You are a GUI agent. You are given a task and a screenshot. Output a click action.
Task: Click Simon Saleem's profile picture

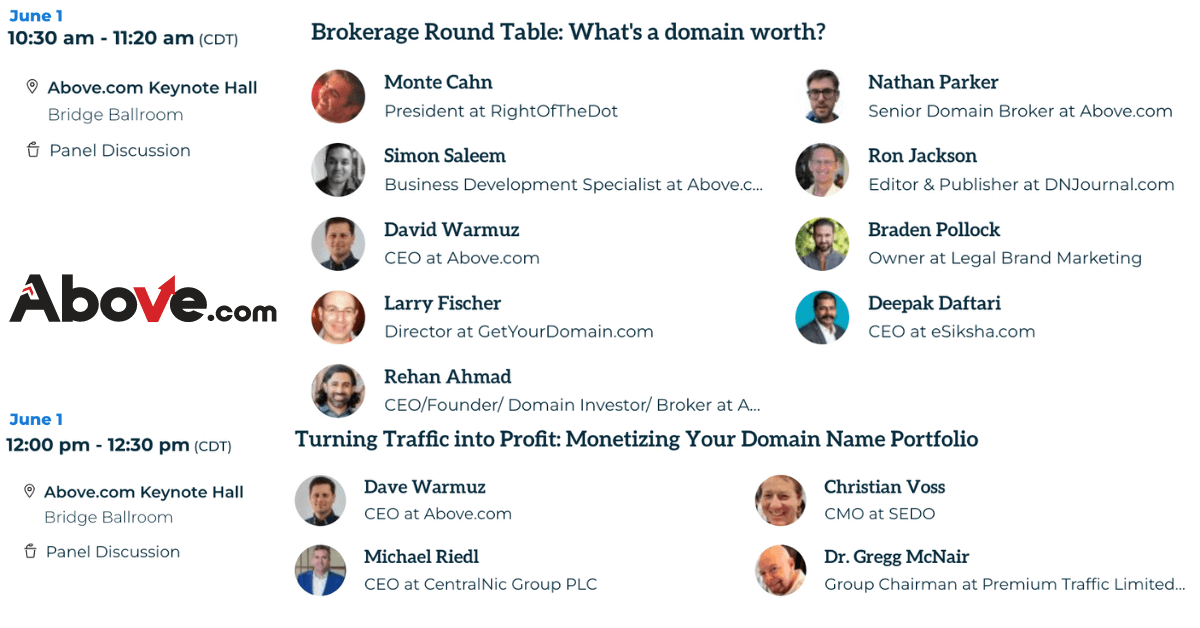(338, 170)
